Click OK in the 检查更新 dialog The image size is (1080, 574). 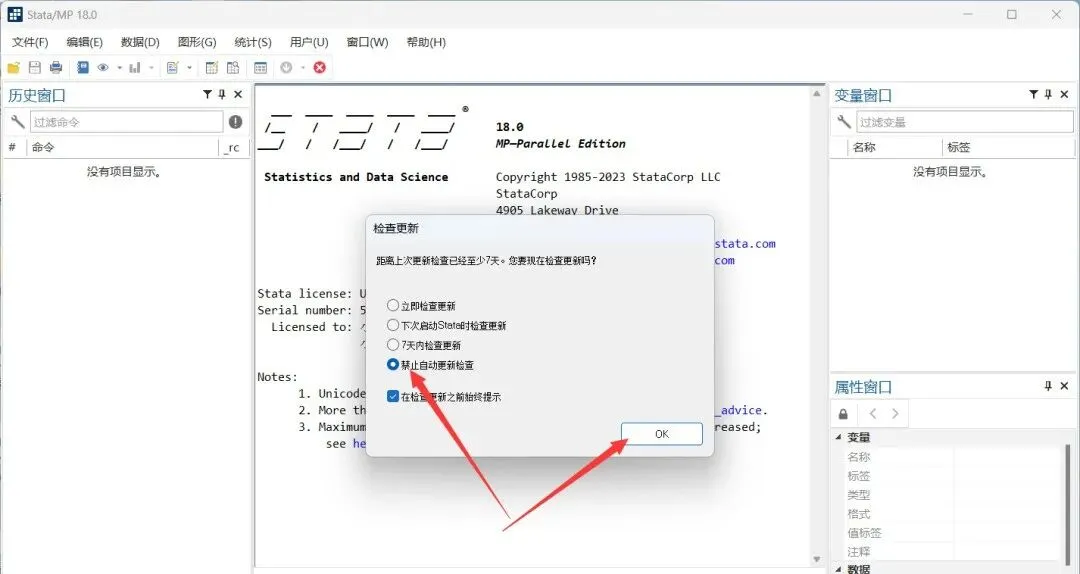click(x=662, y=433)
